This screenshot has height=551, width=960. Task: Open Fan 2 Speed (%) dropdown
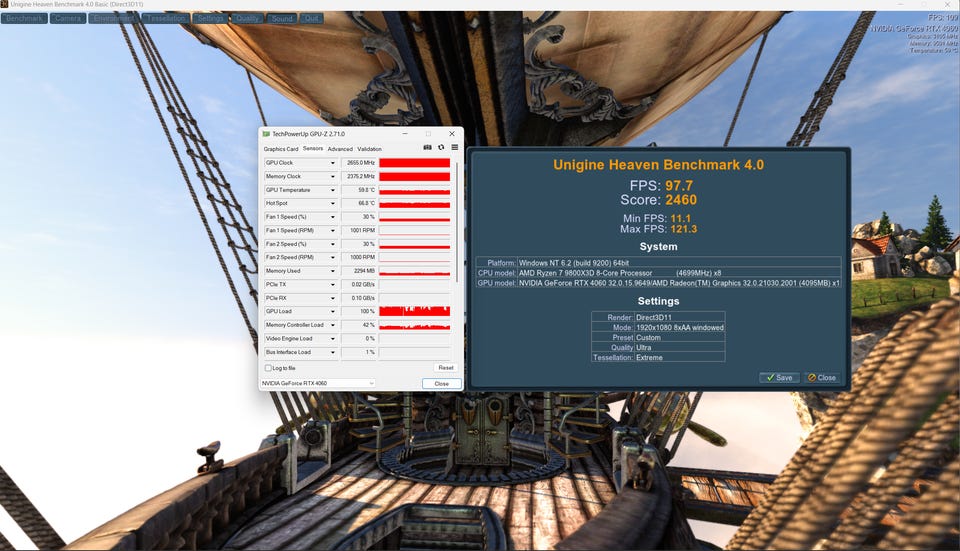(x=332, y=244)
